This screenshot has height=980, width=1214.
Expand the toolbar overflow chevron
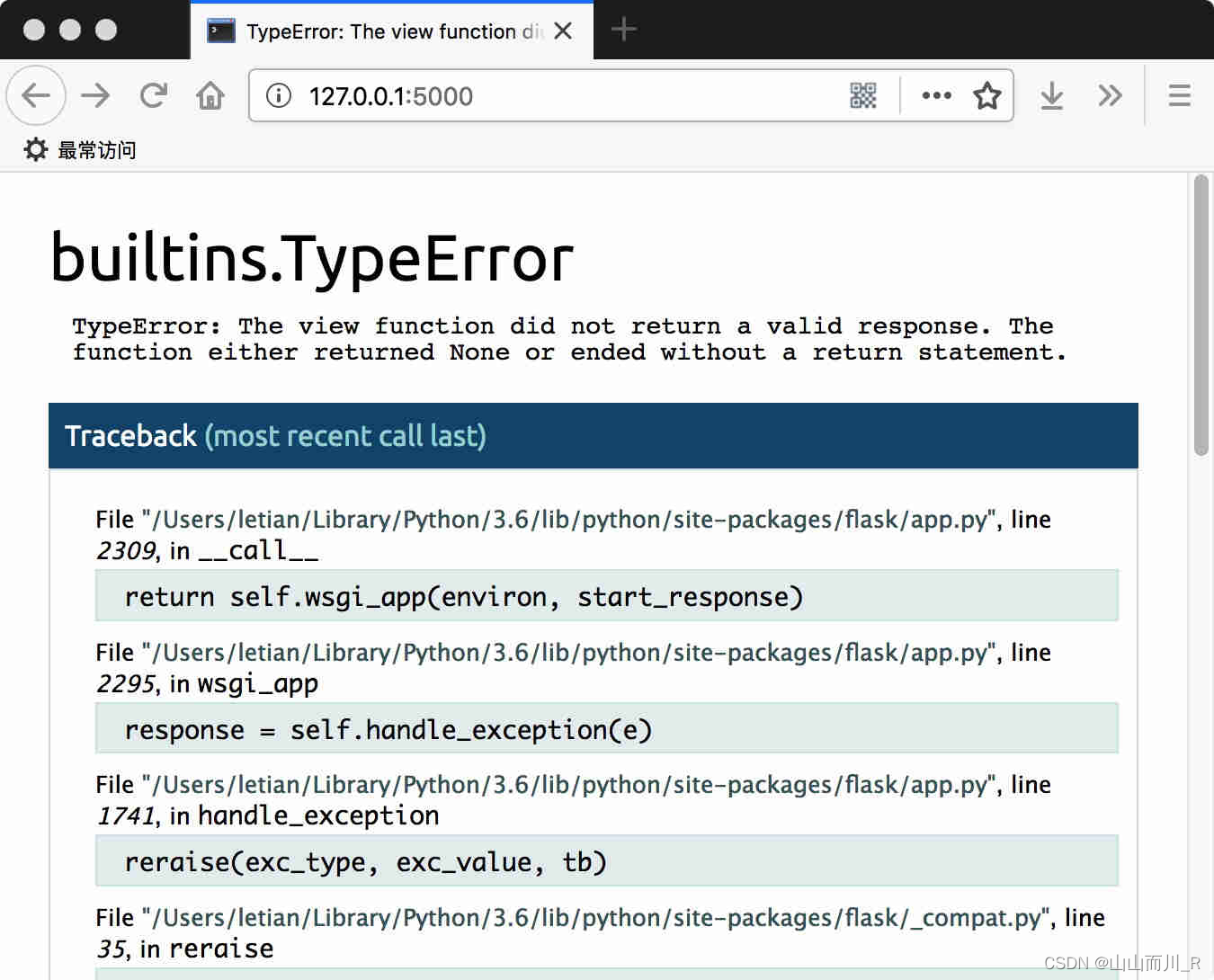(x=1110, y=95)
